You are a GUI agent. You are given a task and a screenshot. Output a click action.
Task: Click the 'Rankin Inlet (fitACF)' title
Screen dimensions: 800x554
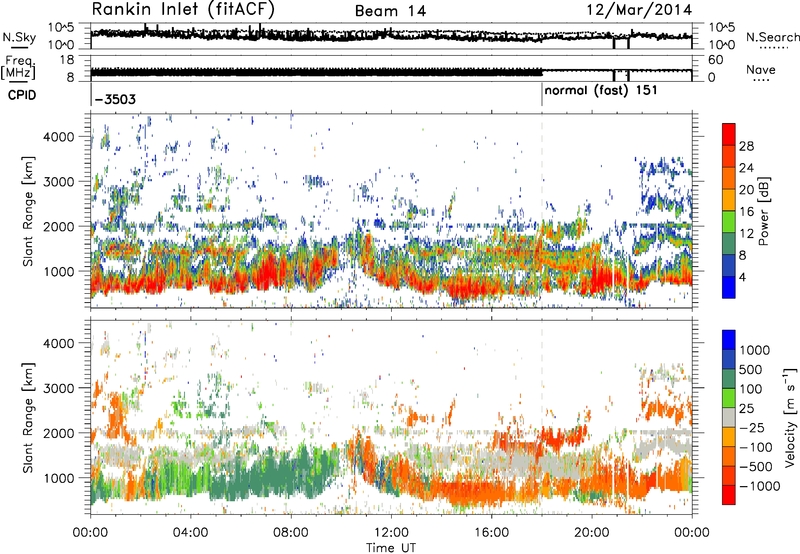tap(183, 10)
